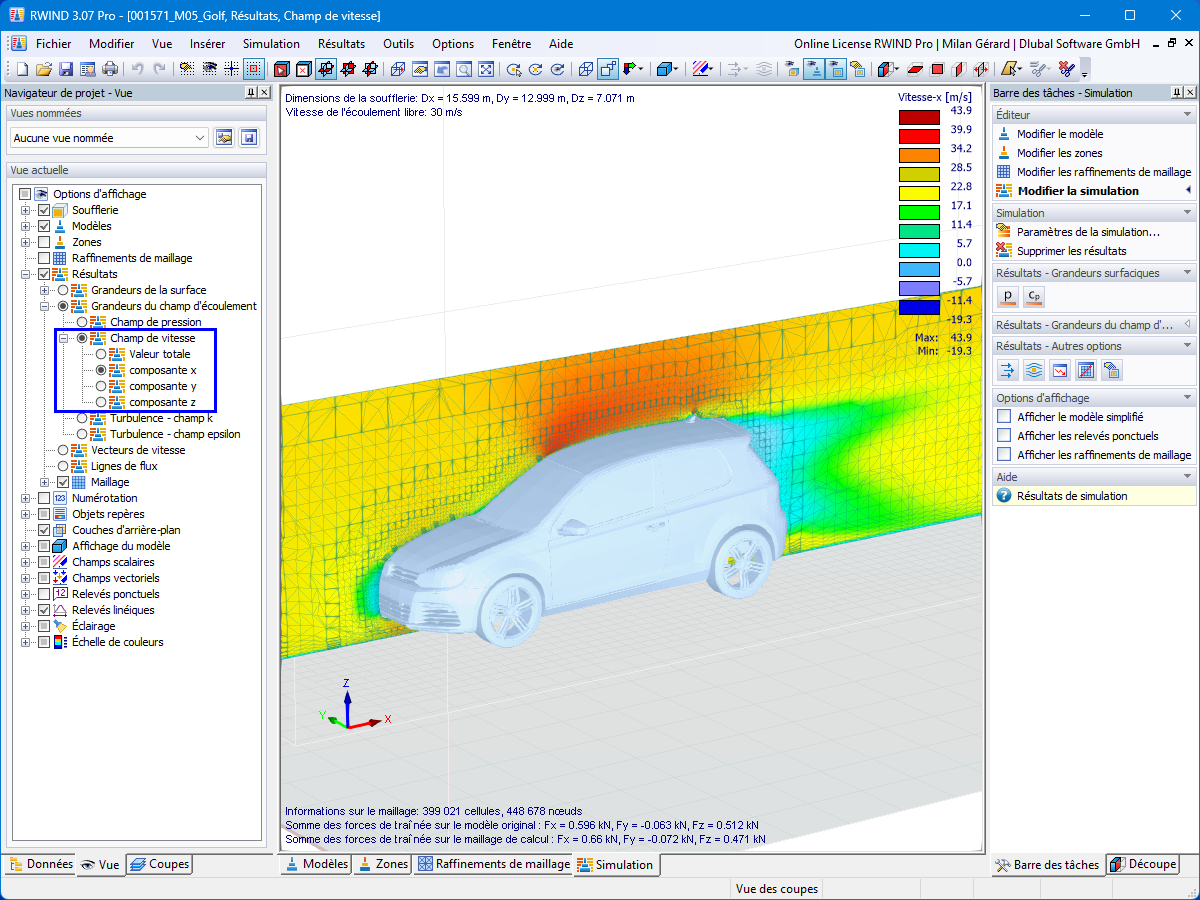Enable Afficher le modèle simplifié checkbox
The image size is (1200, 900).
(x=1004, y=417)
